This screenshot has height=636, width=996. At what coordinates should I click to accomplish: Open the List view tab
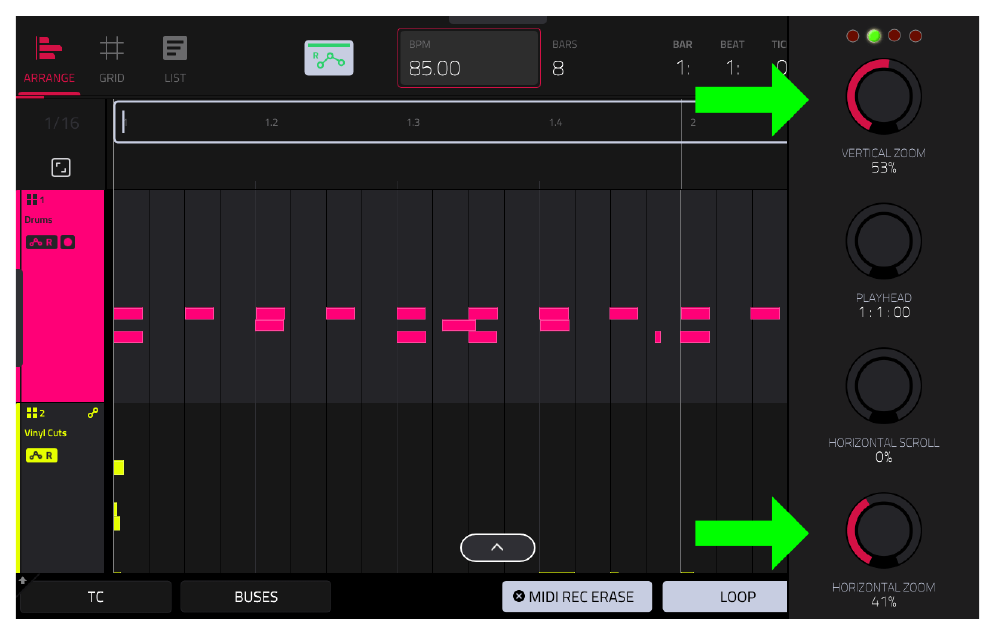175,60
